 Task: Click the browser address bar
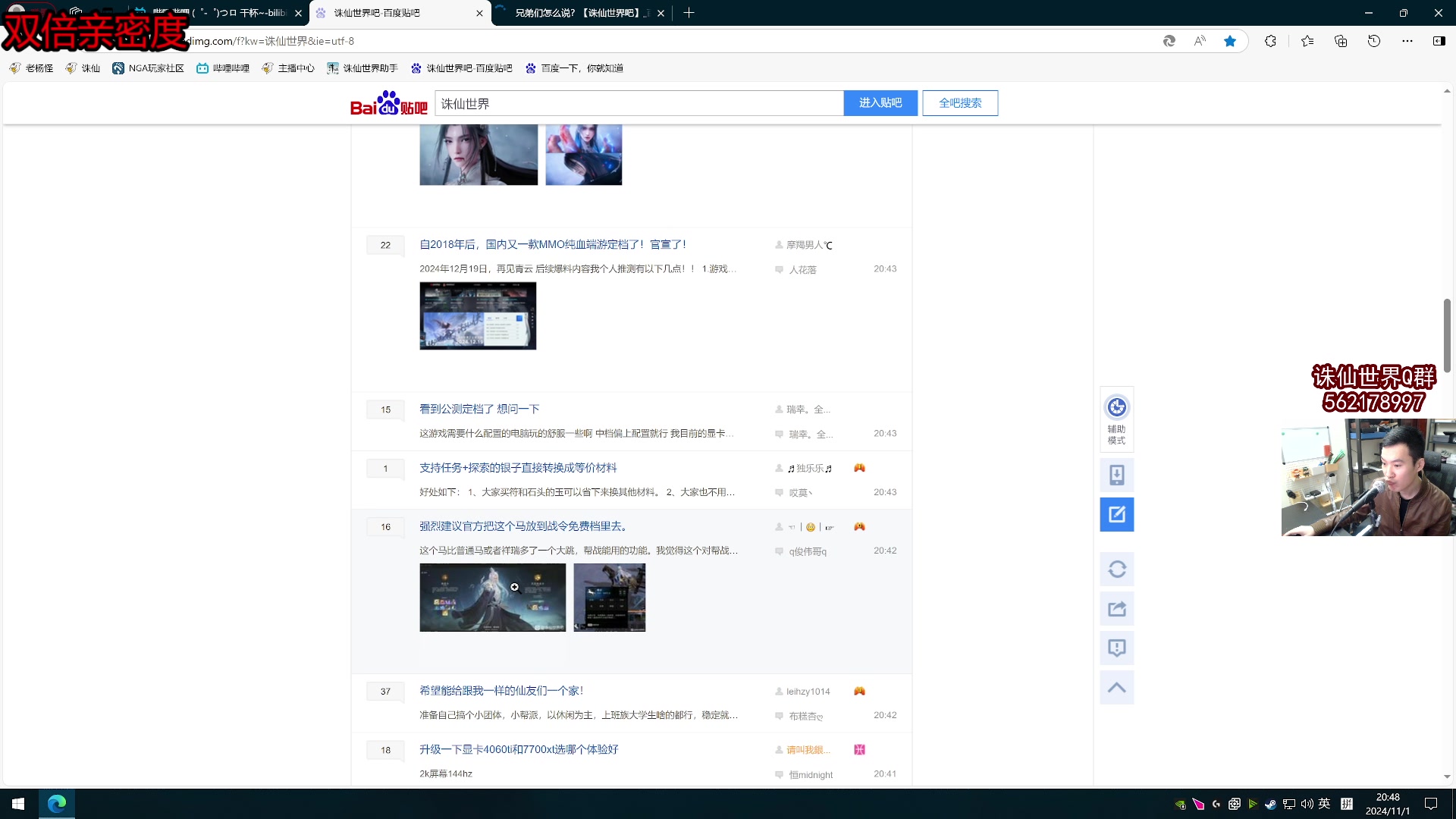pos(667,41)
